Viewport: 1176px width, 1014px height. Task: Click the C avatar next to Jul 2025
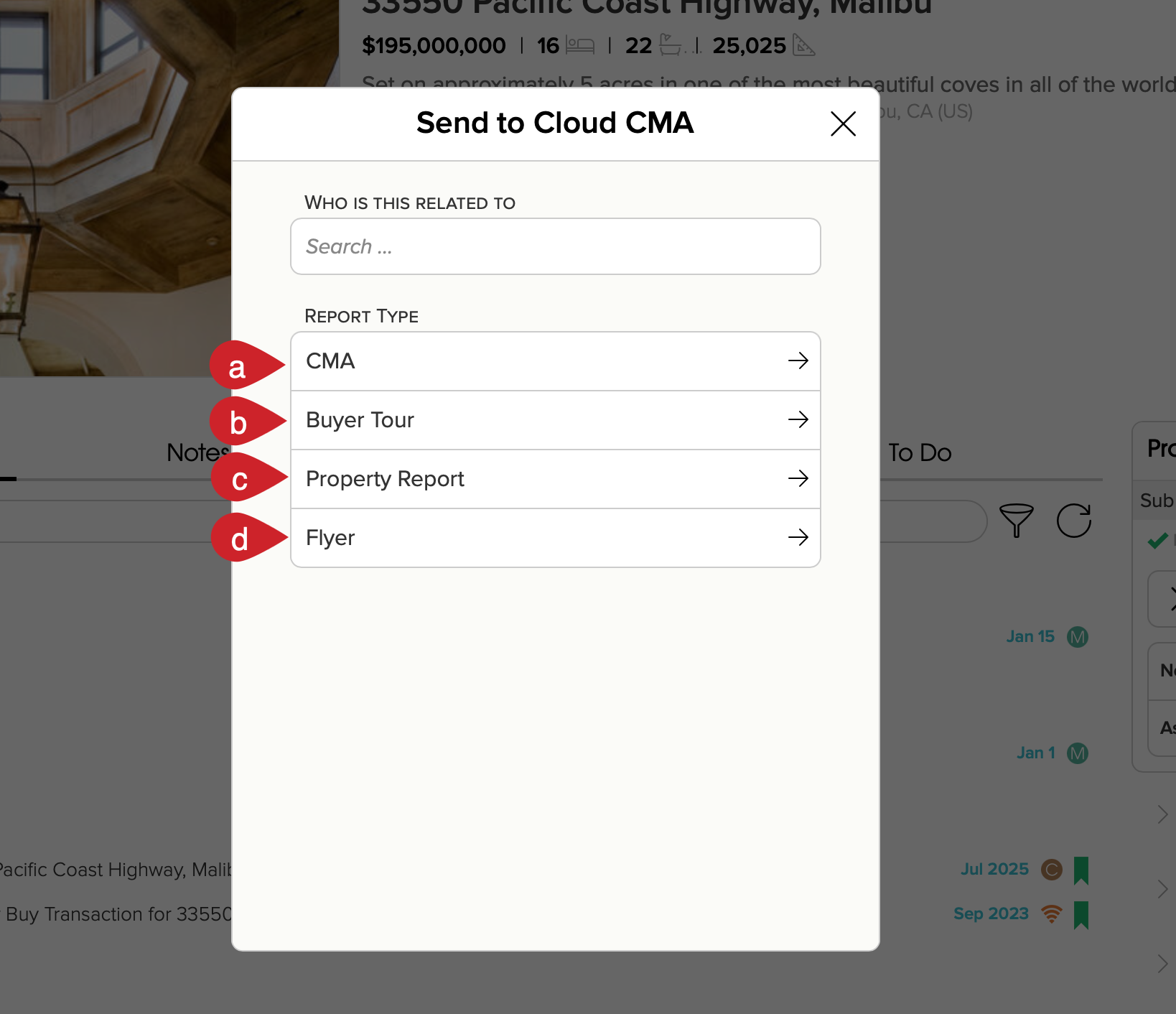(x=1052, y=870)
